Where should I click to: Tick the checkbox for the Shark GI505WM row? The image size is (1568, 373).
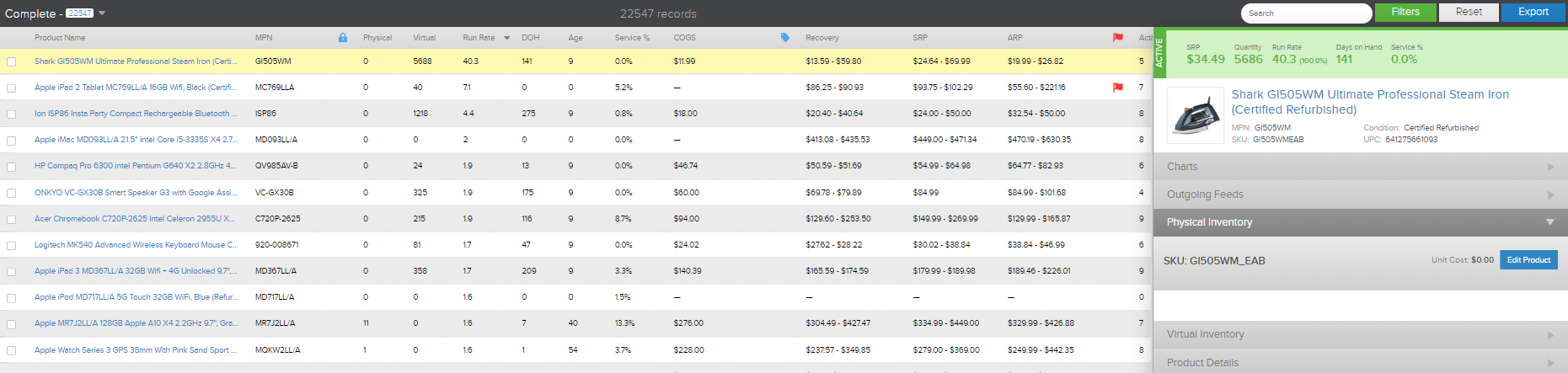tap(12, 61)
